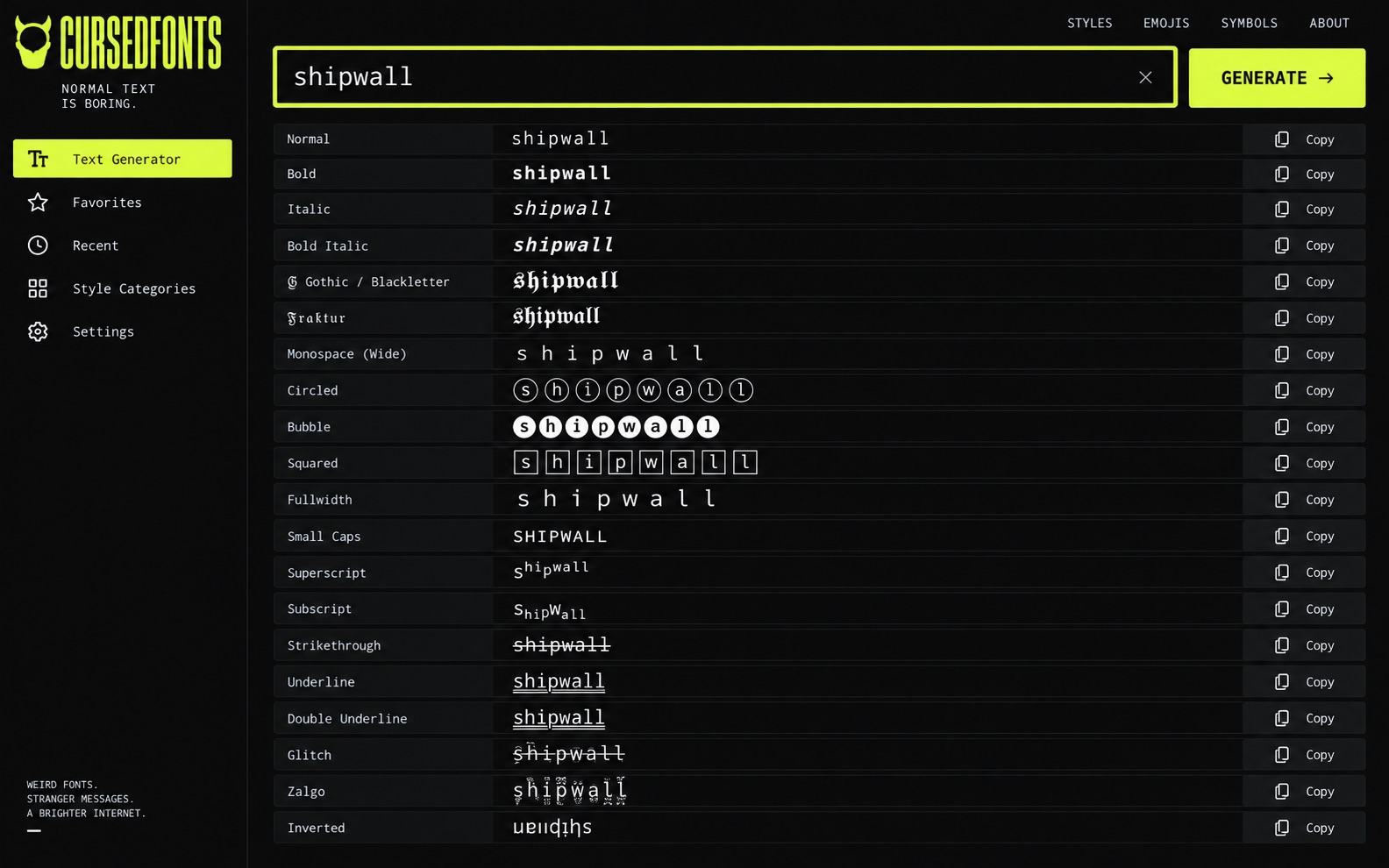The image size is (1389, 868).
Task: Click the copy icon in the Superscript row
Action: point(1282,573)
